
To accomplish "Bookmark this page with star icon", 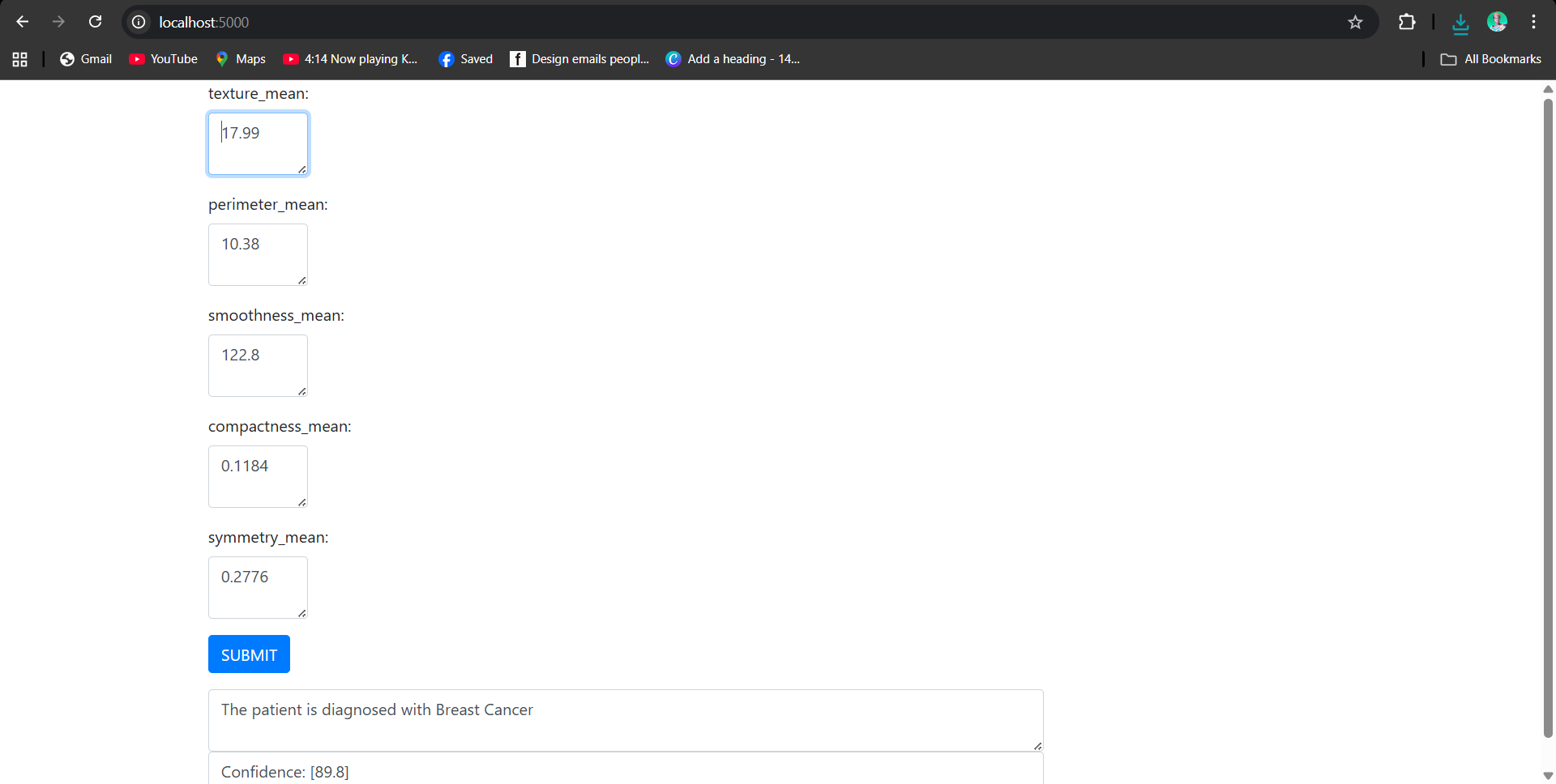I will click(1355, 22).
